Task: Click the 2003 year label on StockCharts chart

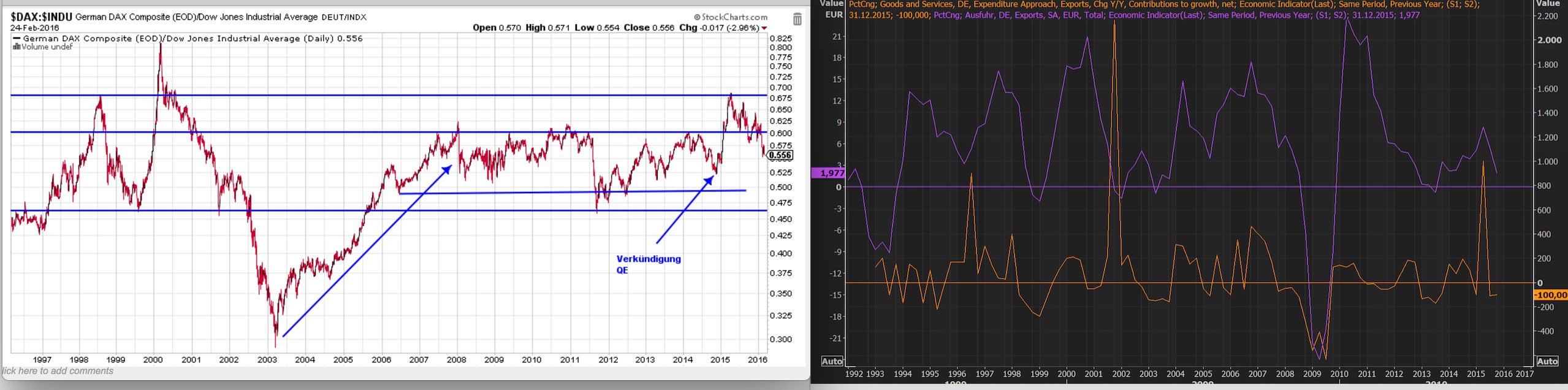Action: [267, 360]
